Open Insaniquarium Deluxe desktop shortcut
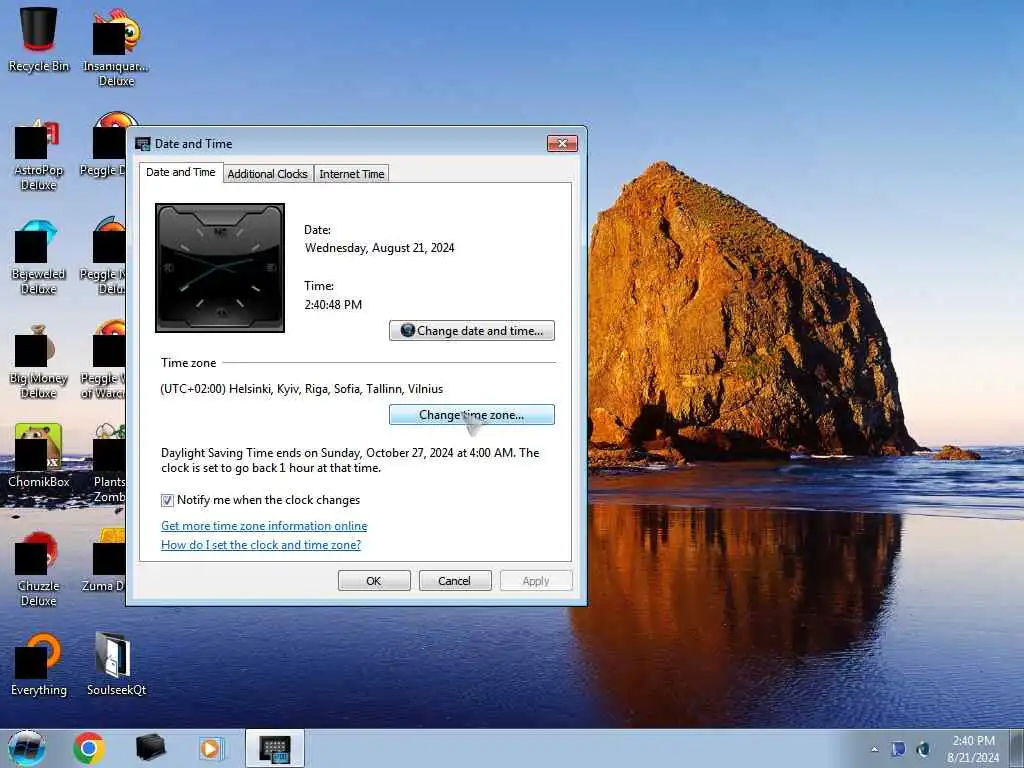The image size is (1024, 768). coord(116,46)
